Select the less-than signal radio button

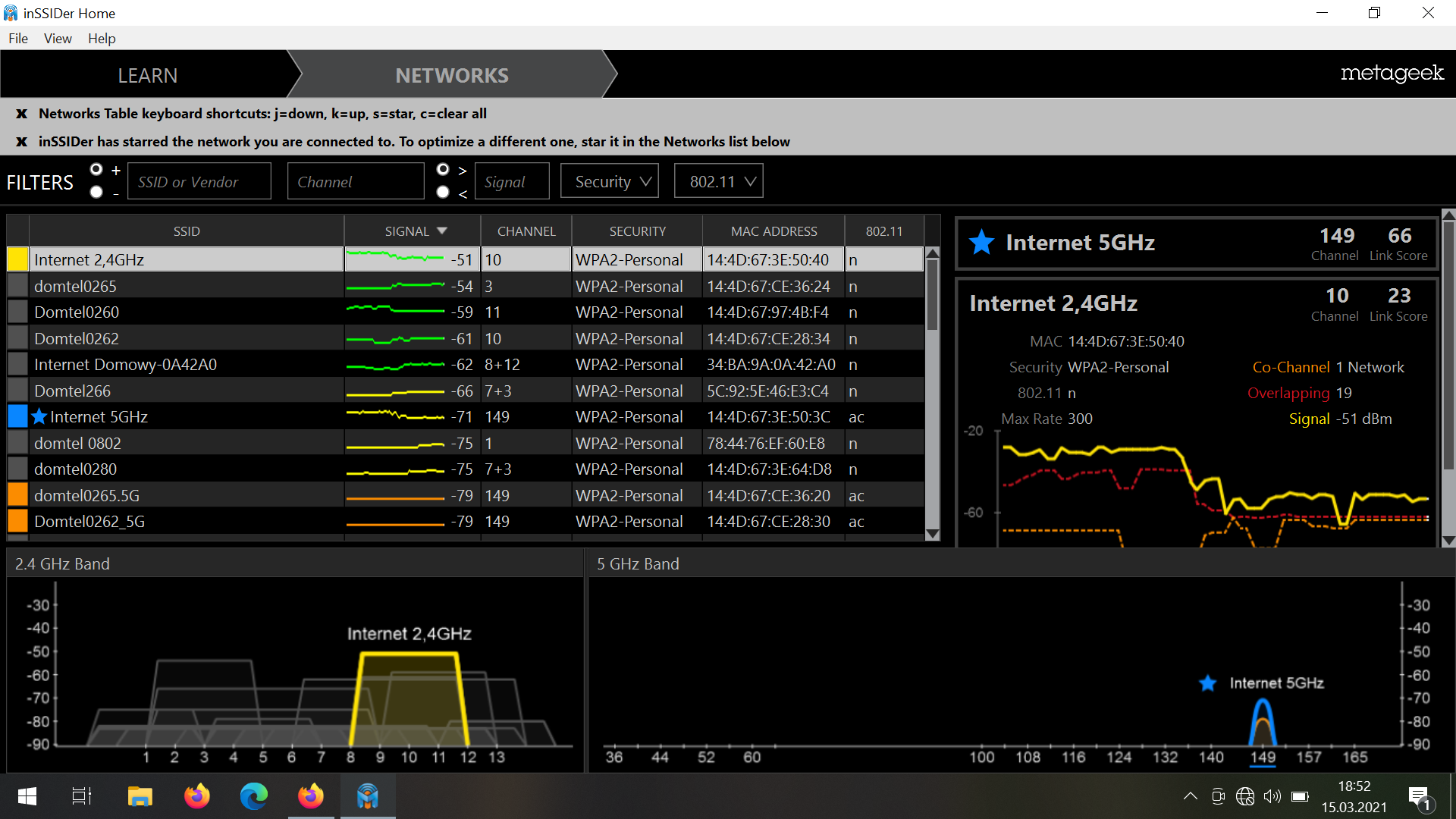tap(443, 193)
